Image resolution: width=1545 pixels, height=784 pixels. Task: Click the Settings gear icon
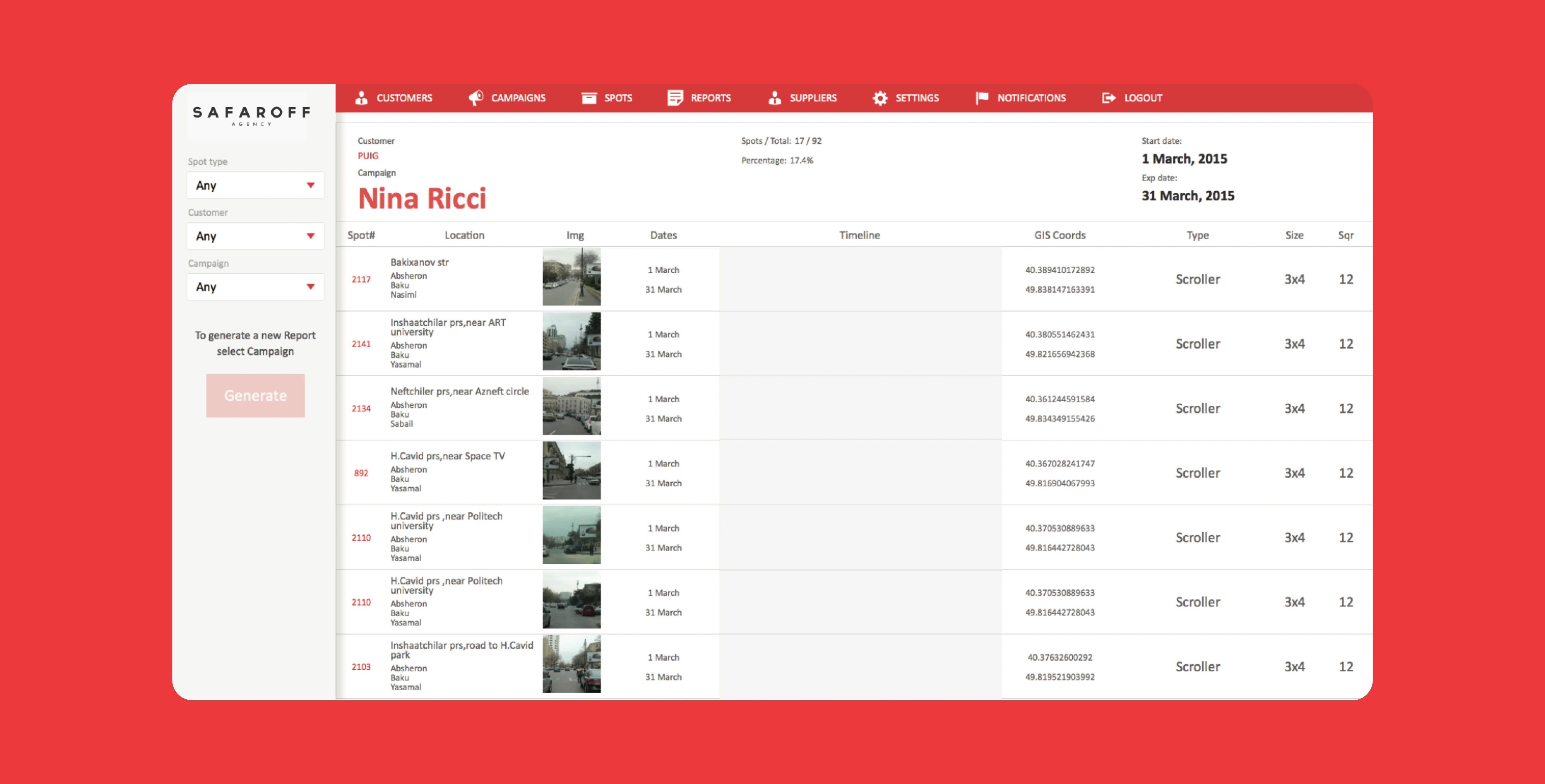(x=880, y=98)
